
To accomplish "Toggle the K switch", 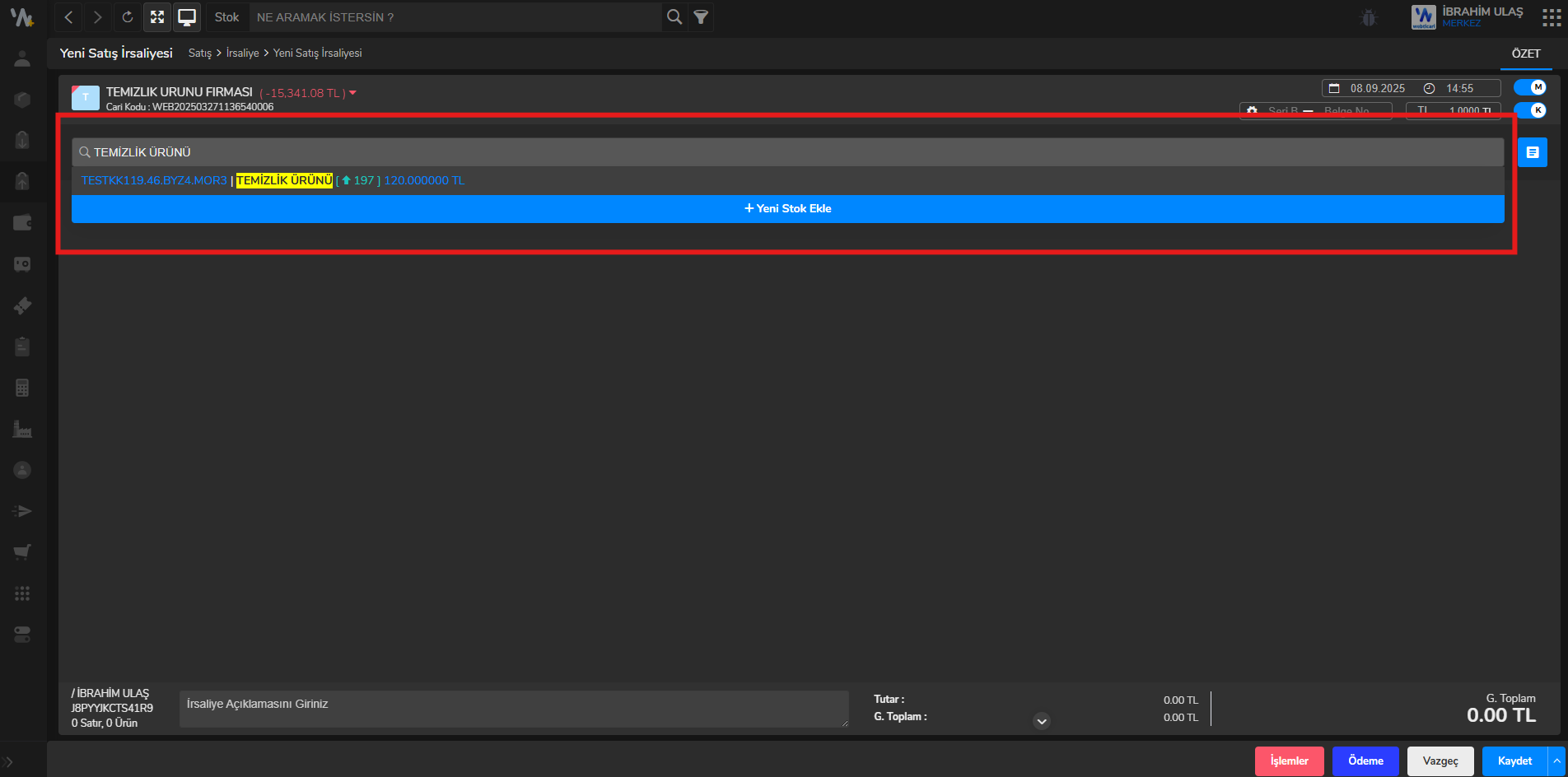I will pyautogui.click(x=1530, y=110).
